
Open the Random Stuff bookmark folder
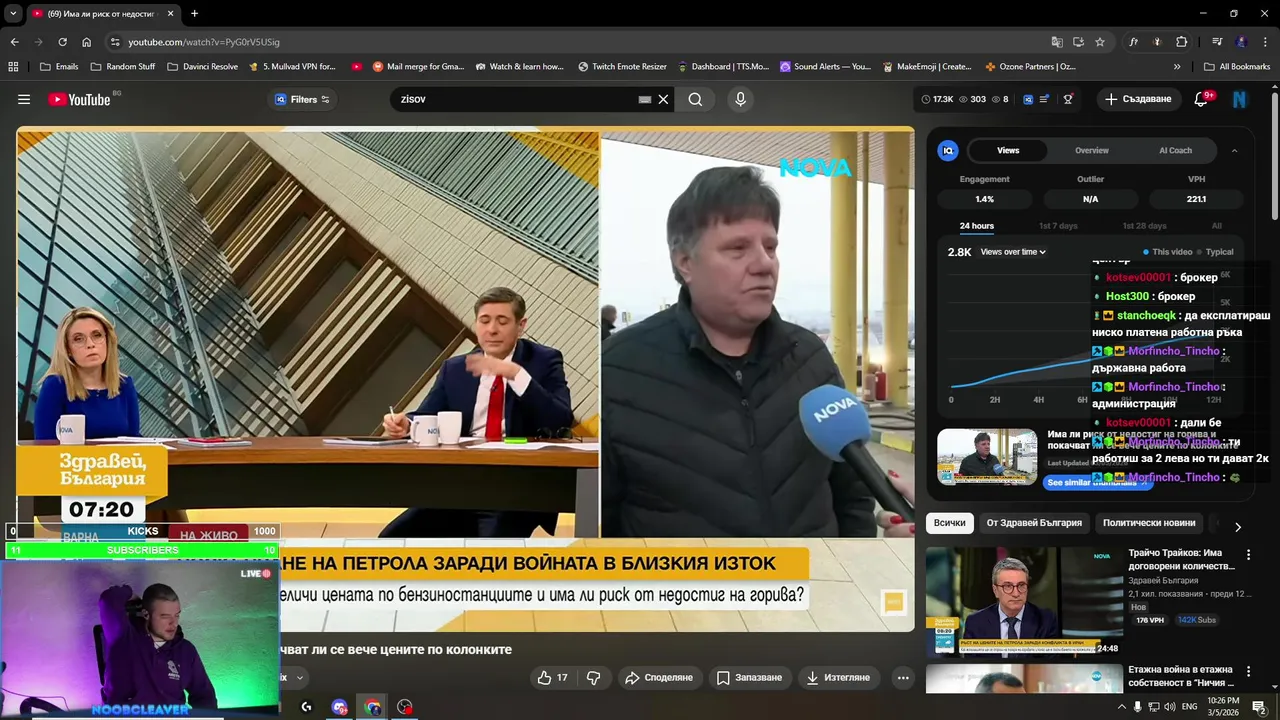point(123,67)
